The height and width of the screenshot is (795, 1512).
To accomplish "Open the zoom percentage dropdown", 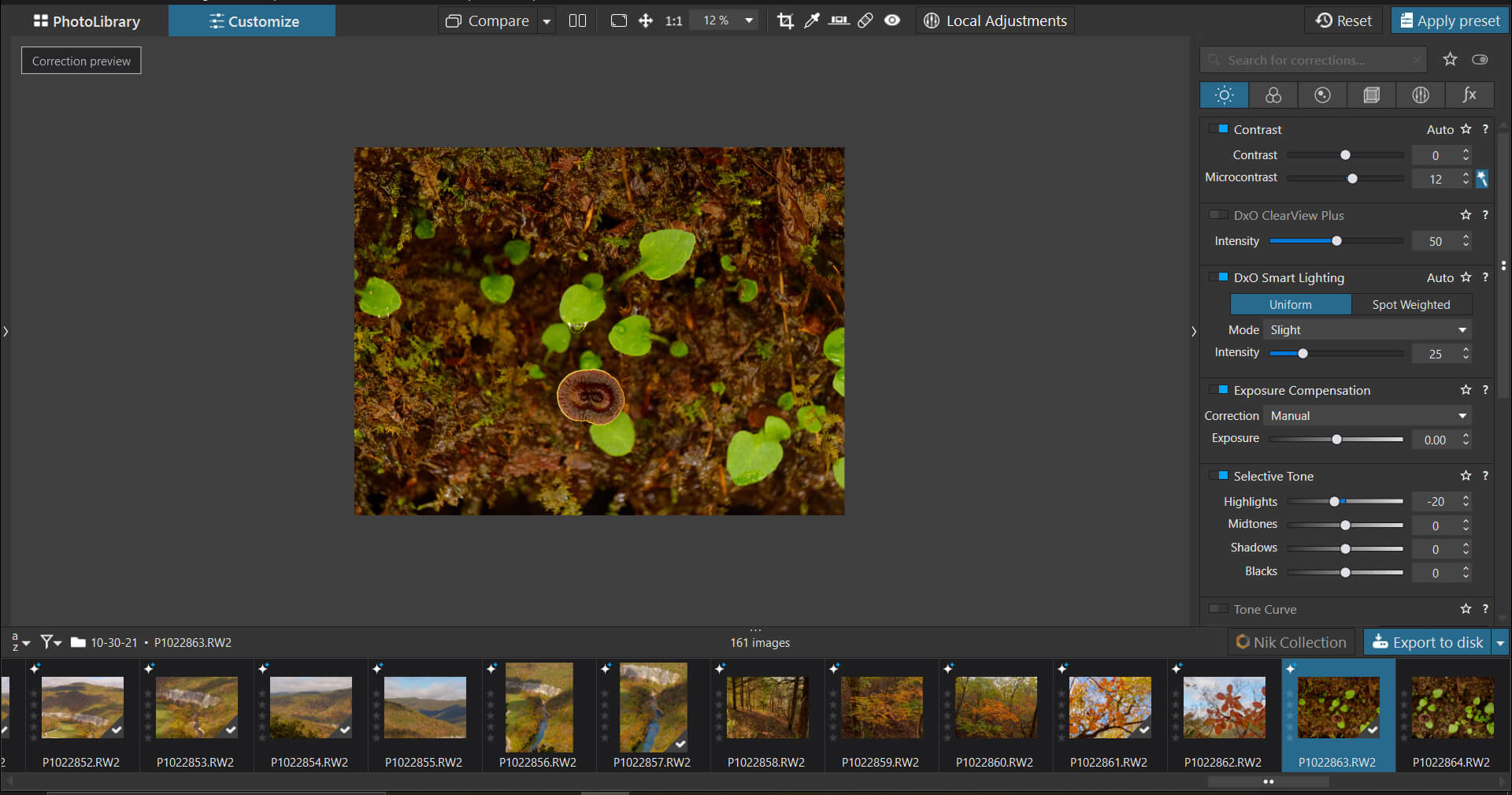I will point(748,21).
